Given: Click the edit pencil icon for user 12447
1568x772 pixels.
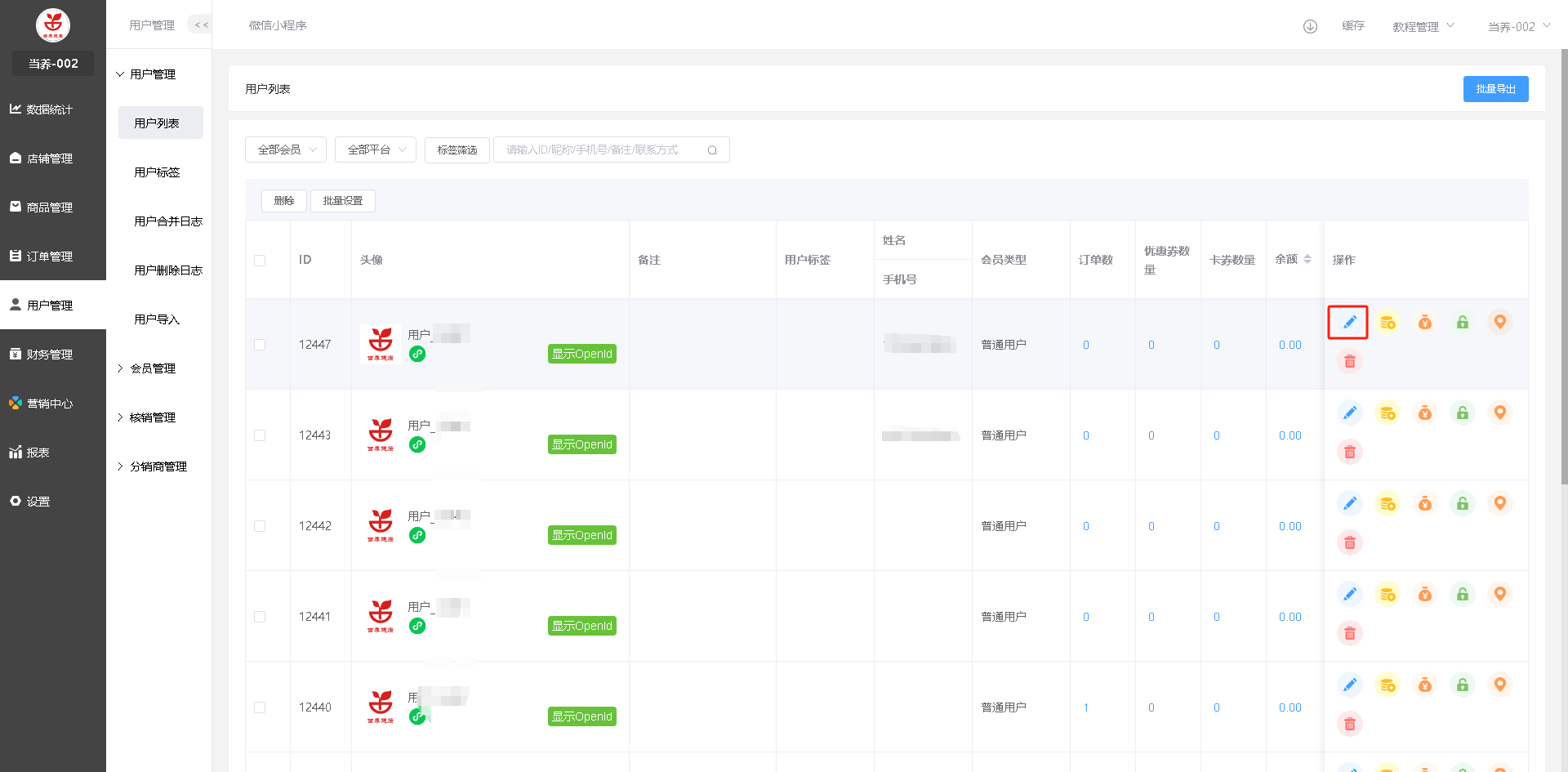Looking at the screenshot, I should [x=1349, y=322].
